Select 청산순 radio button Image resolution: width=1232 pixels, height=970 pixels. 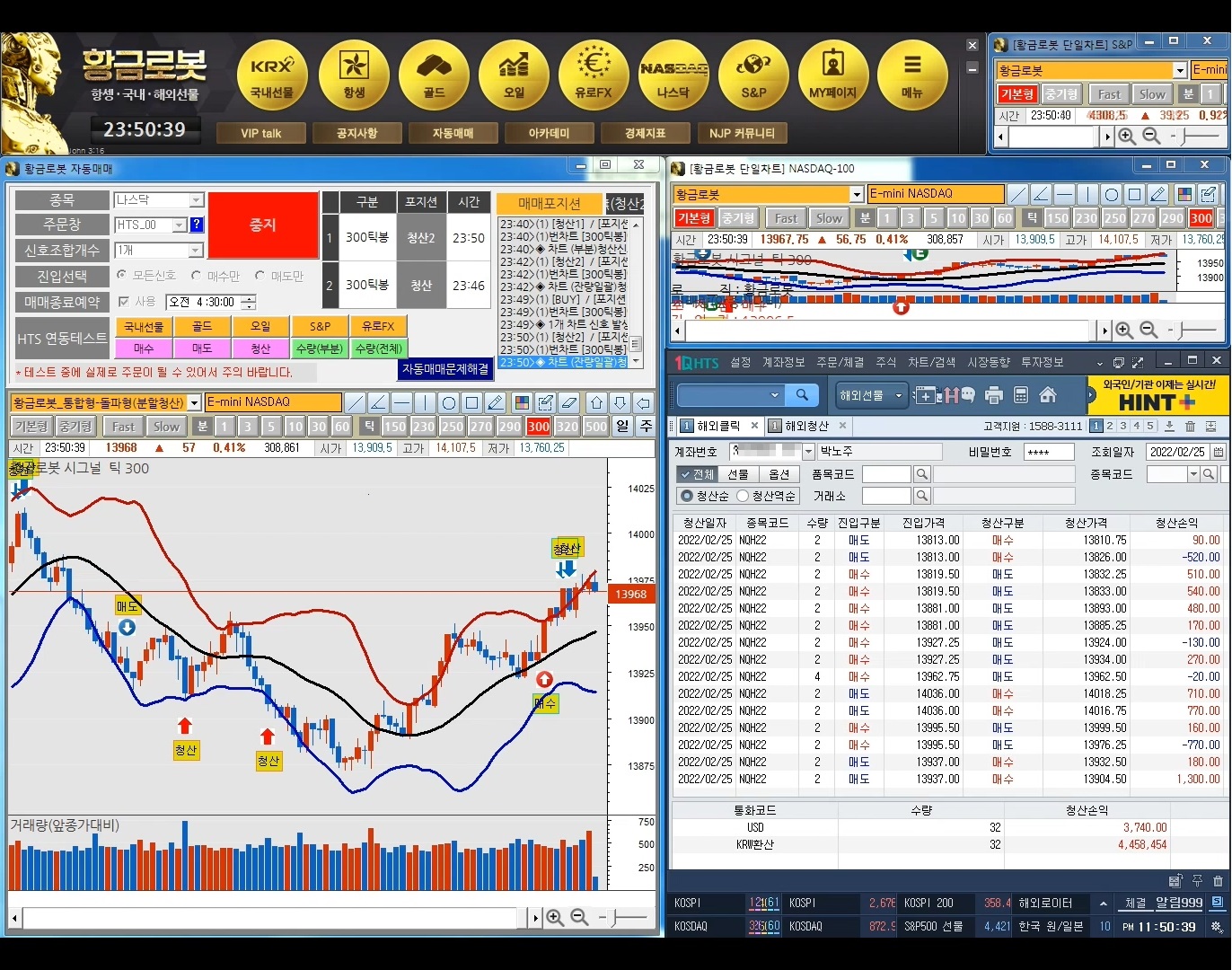tap(688, 496)
